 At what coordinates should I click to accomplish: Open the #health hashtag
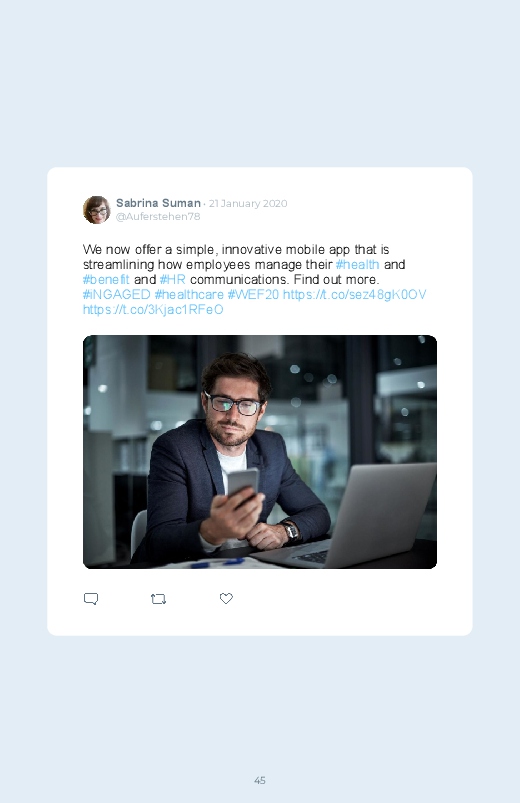pyautogui.click(x=358, y=264)
